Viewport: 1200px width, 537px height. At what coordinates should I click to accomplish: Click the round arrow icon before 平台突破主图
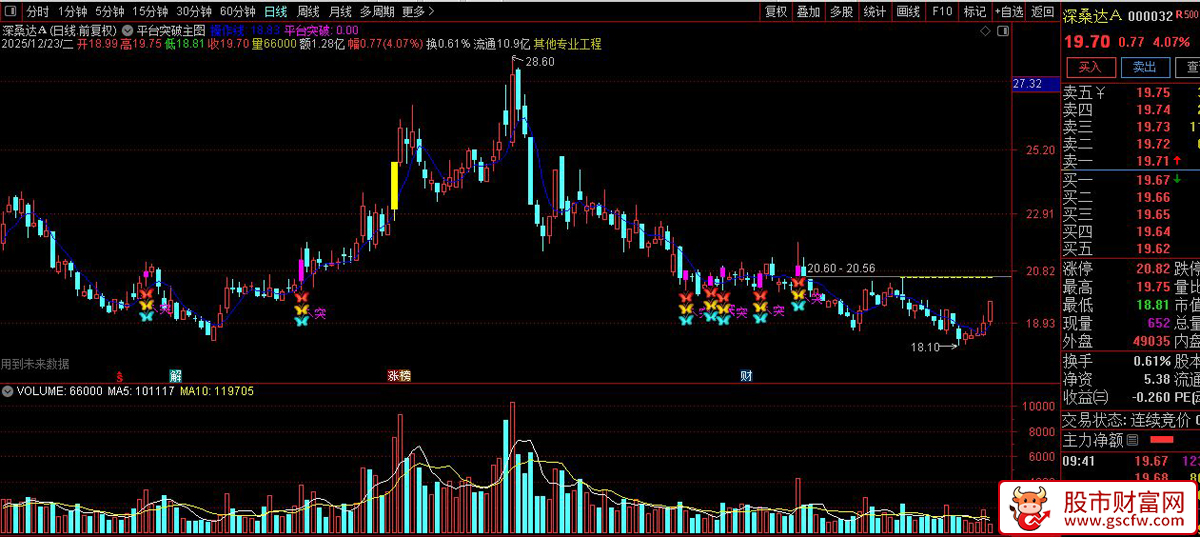coord(128,31)
